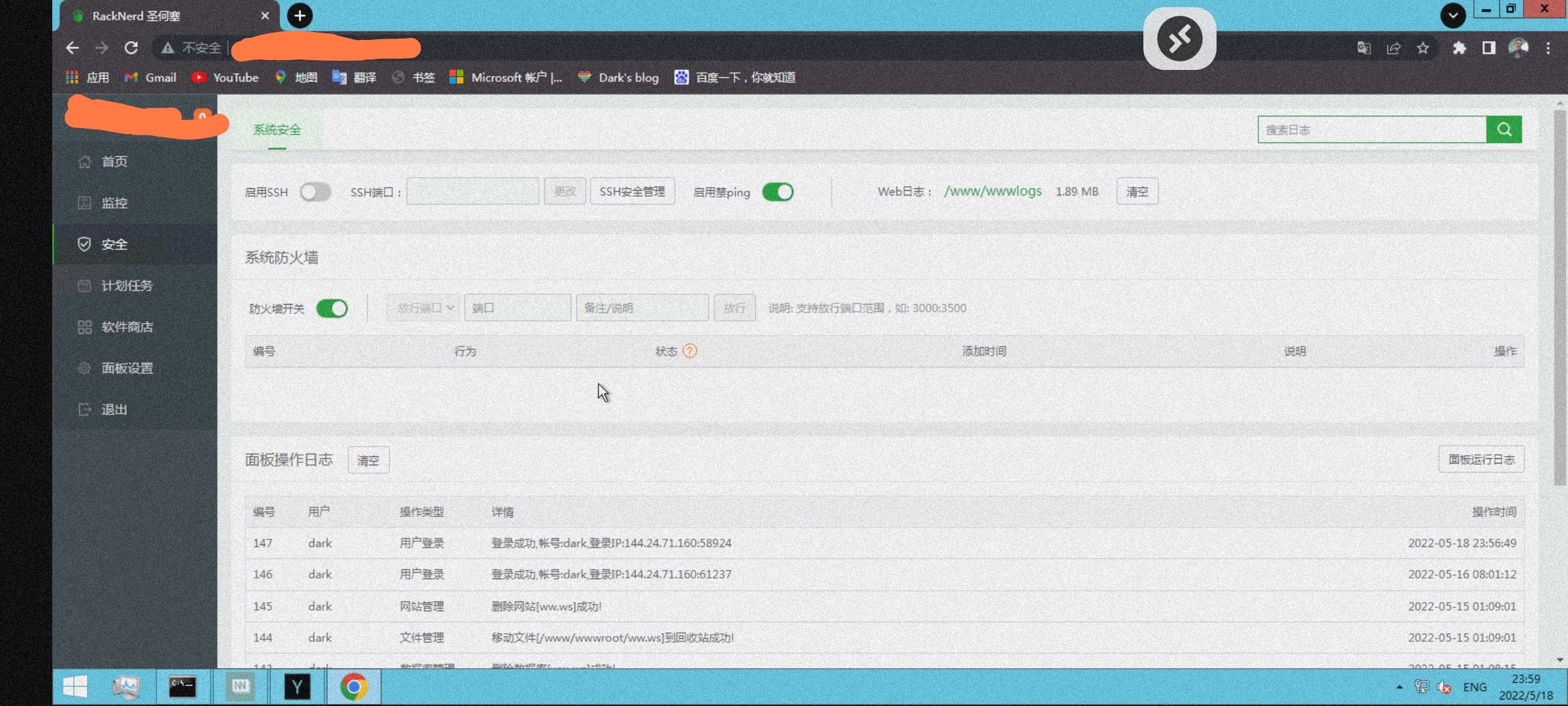Expand the 放行端口 dropdown
This screenshot has height=706, width=1568.
423,308
